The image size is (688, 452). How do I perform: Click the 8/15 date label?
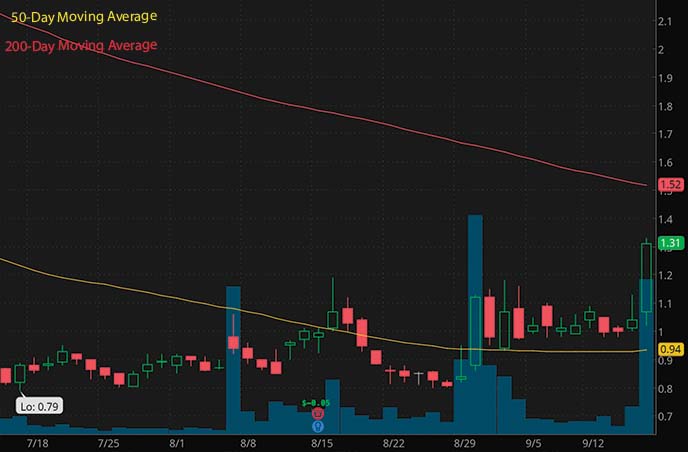pos(322,443)
